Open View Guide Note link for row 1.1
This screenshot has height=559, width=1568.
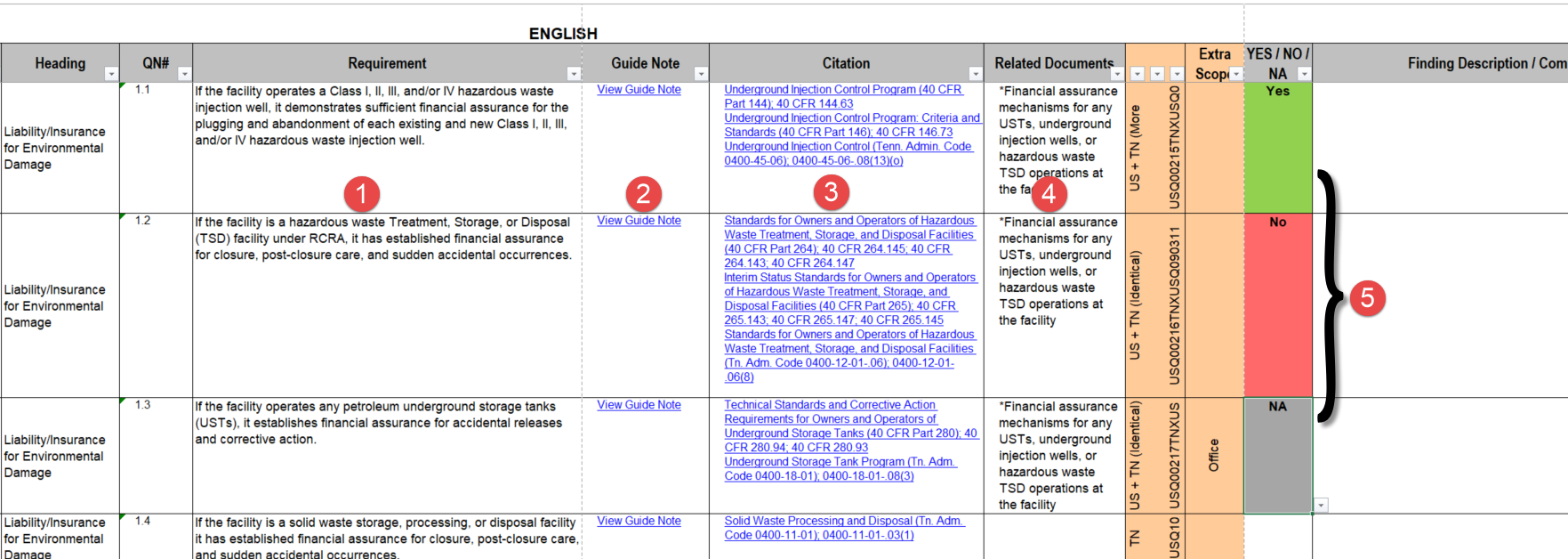639,90
